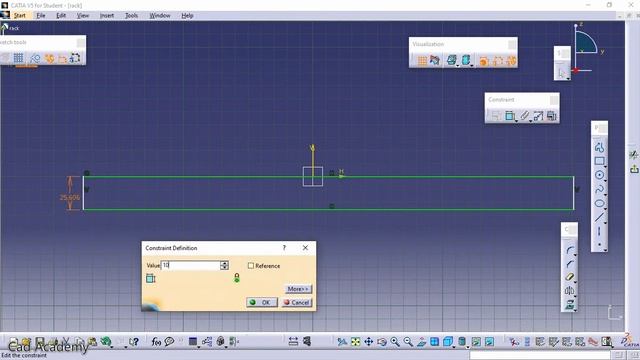This screenshot has height=360, width=640.
Task: Expand the Rectangle tool dropdown arrow
Action: tap(605, 167)
